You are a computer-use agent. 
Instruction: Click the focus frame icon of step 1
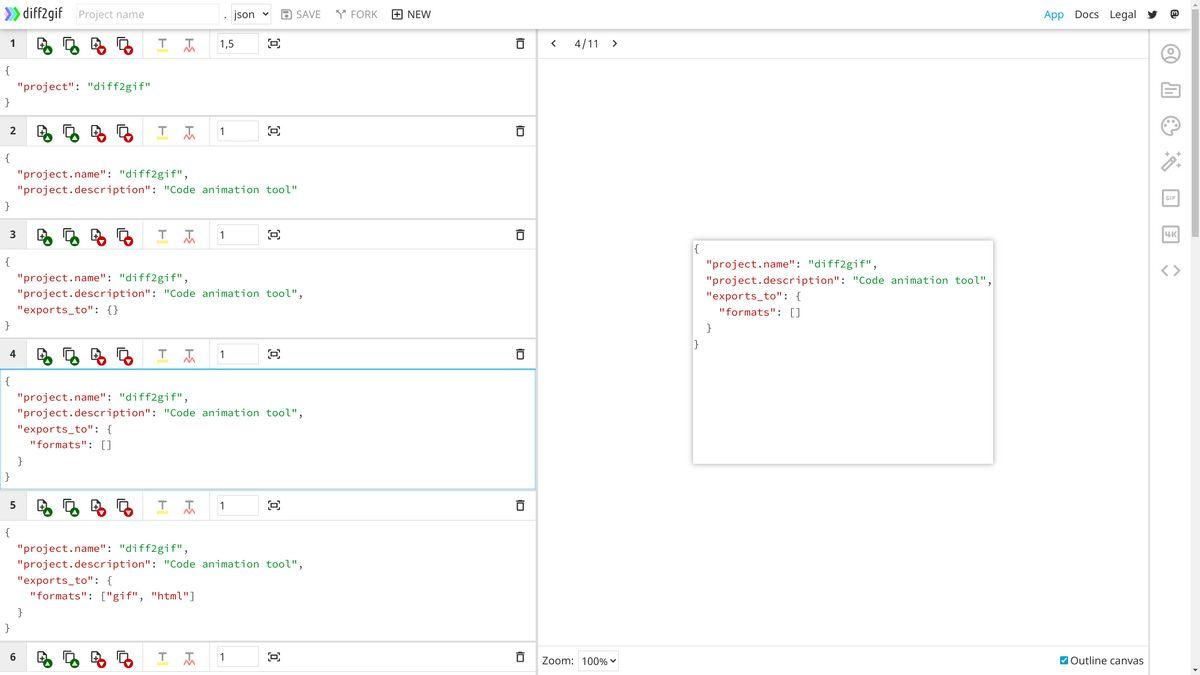(x=274, y=44)
